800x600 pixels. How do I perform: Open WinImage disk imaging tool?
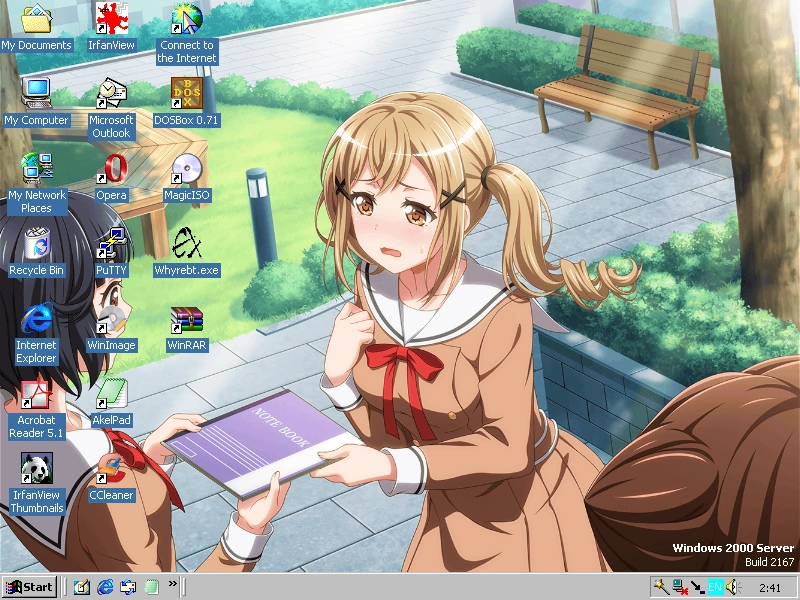[111, 319]
